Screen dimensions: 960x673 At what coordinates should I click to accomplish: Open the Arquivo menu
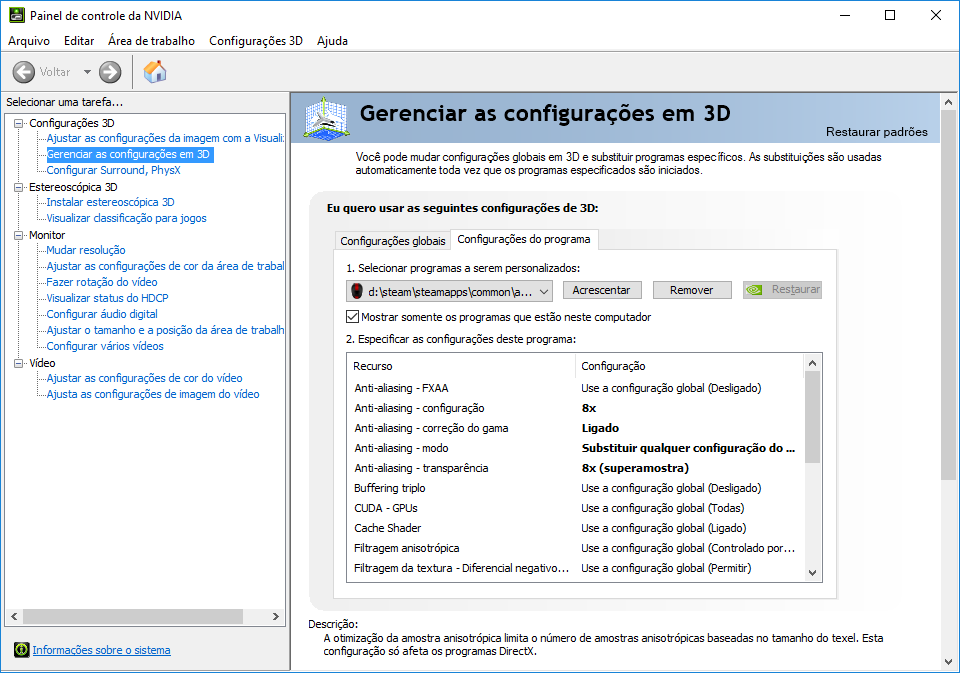pos(29,40)
